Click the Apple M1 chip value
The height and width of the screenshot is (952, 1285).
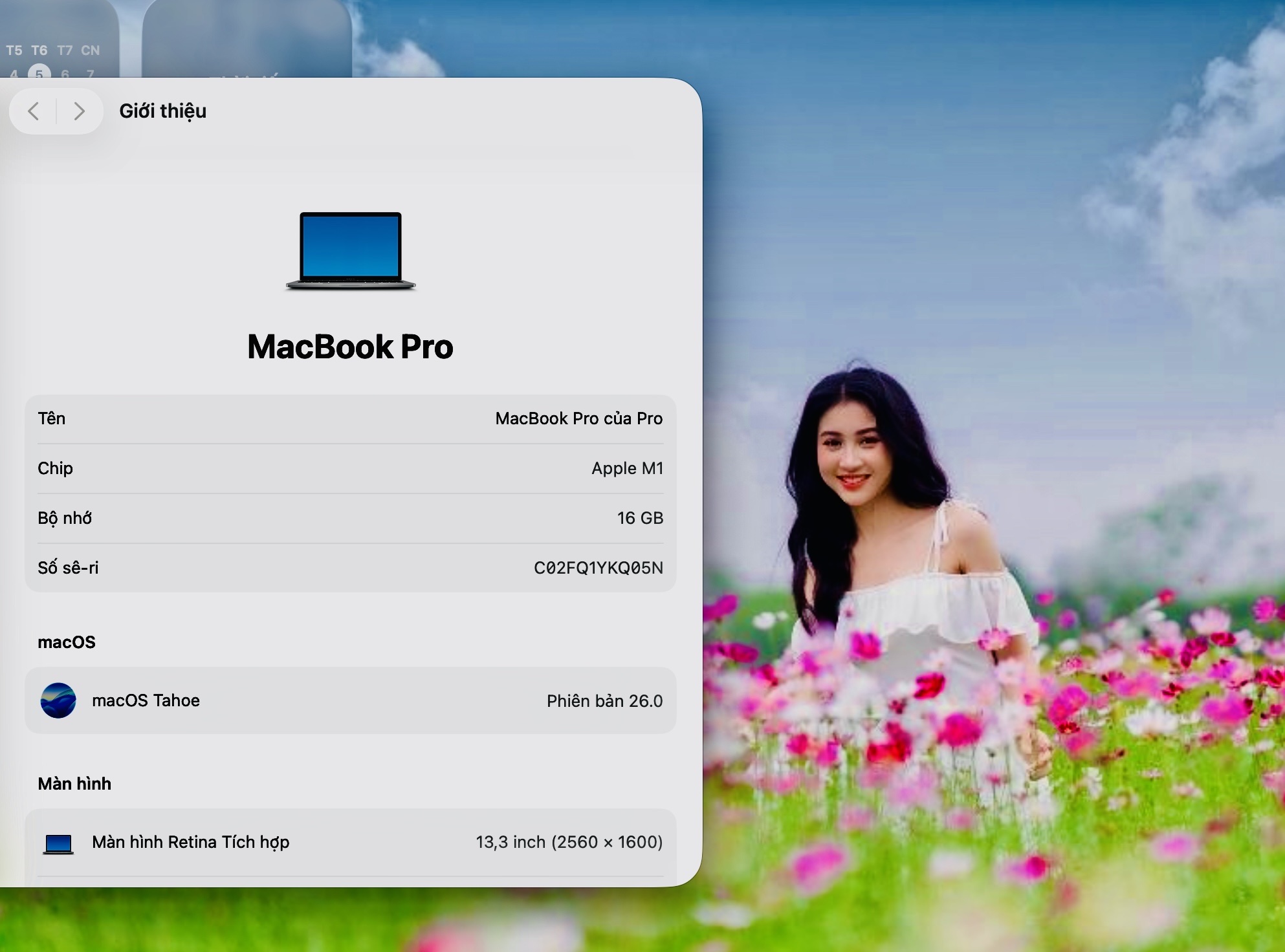tap(627, 468)
